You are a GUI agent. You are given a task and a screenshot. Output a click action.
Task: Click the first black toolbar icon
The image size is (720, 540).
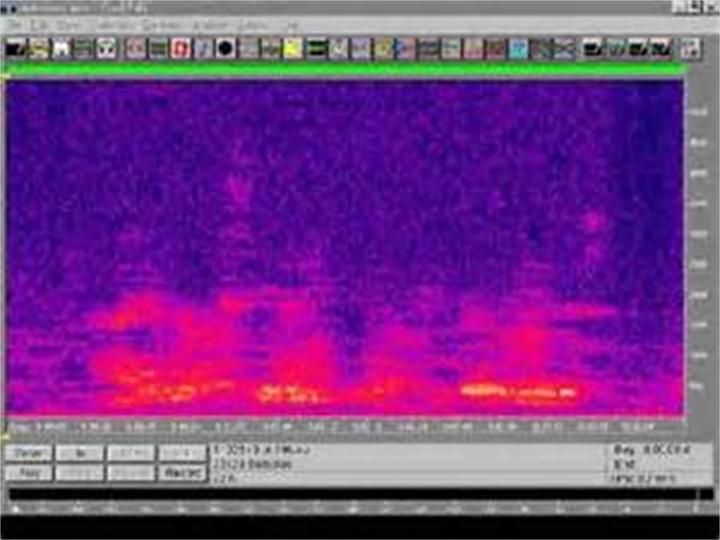point(17,47)
